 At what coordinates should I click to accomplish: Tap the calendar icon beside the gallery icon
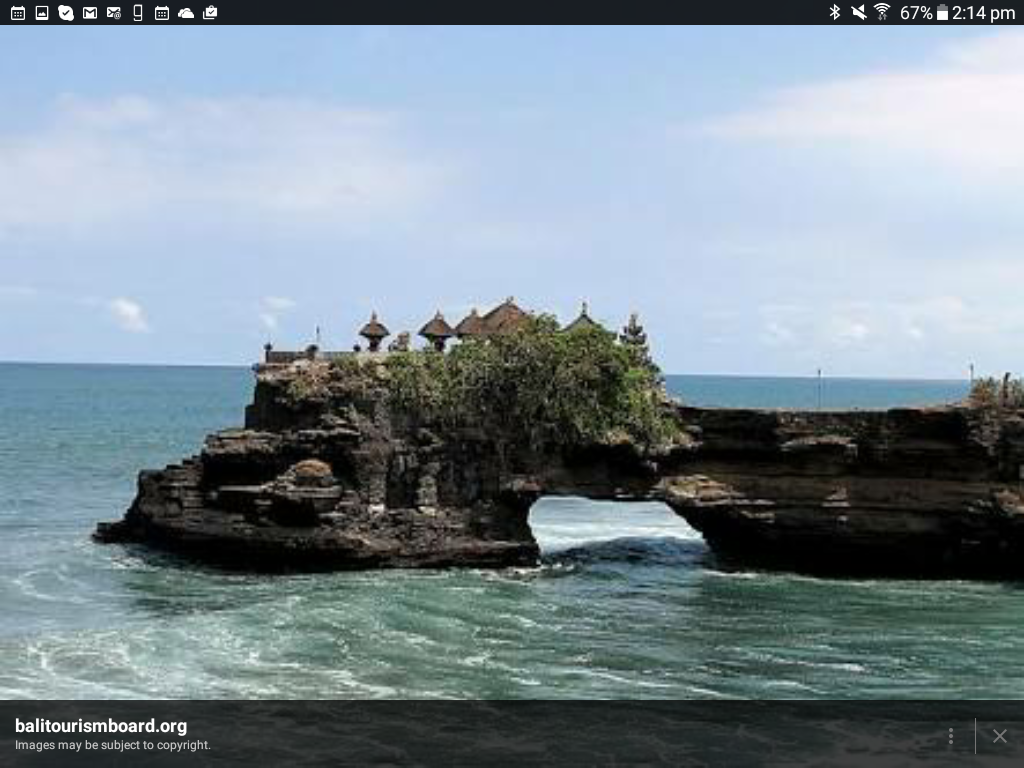coord(18,13)
